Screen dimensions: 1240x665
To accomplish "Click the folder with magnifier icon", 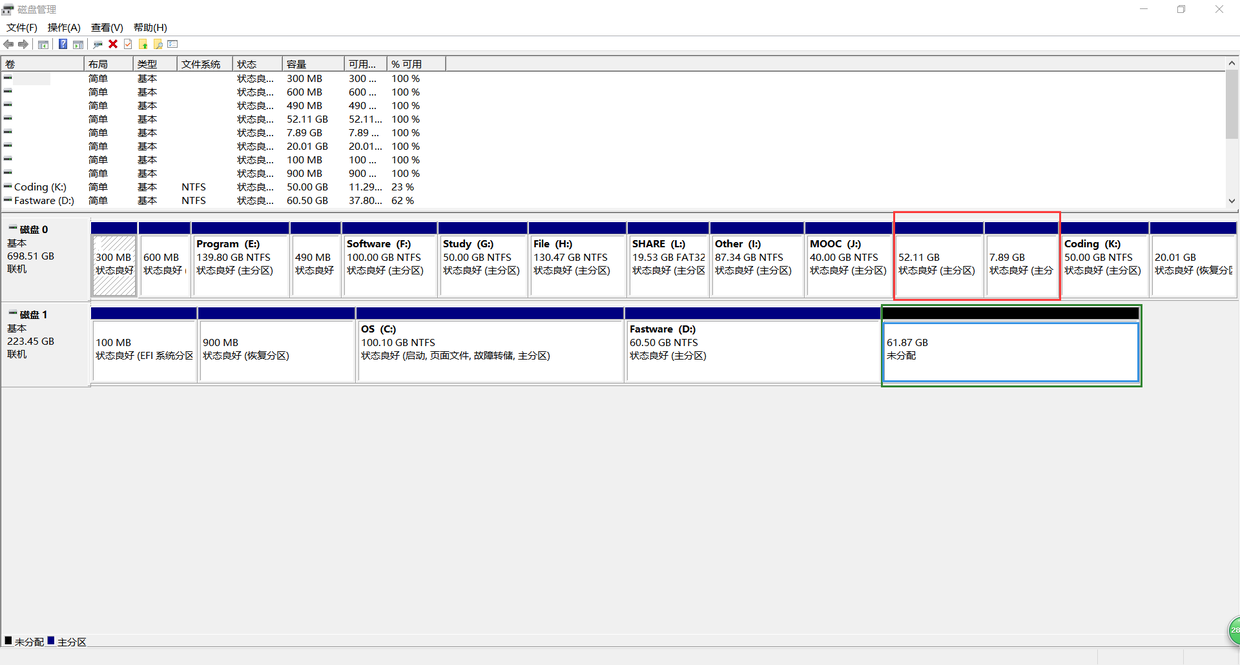I will click(157, 44).
